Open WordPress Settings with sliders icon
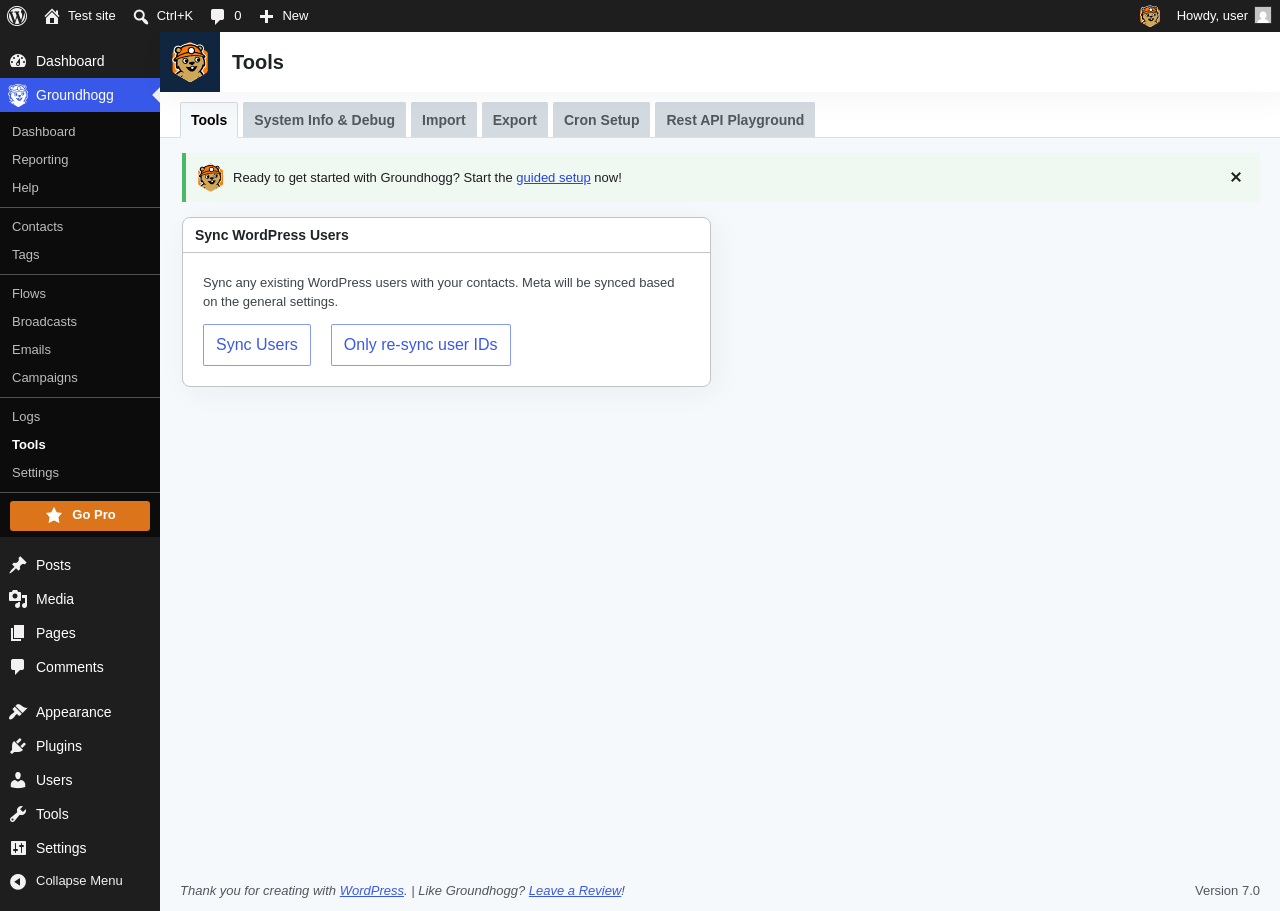 pos(80,848)
